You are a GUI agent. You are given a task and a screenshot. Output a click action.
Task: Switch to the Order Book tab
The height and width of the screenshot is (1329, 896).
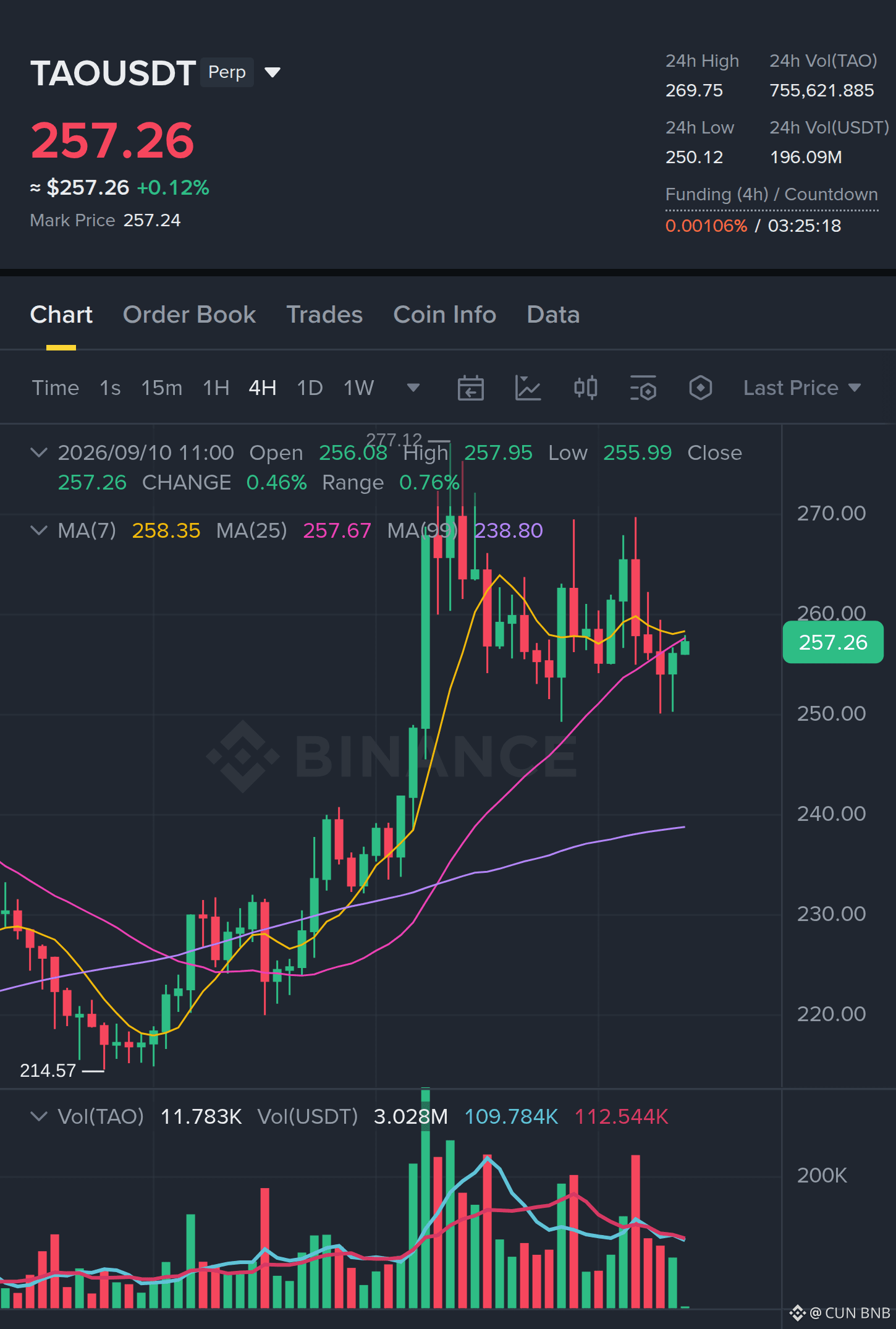coord(189,315)
